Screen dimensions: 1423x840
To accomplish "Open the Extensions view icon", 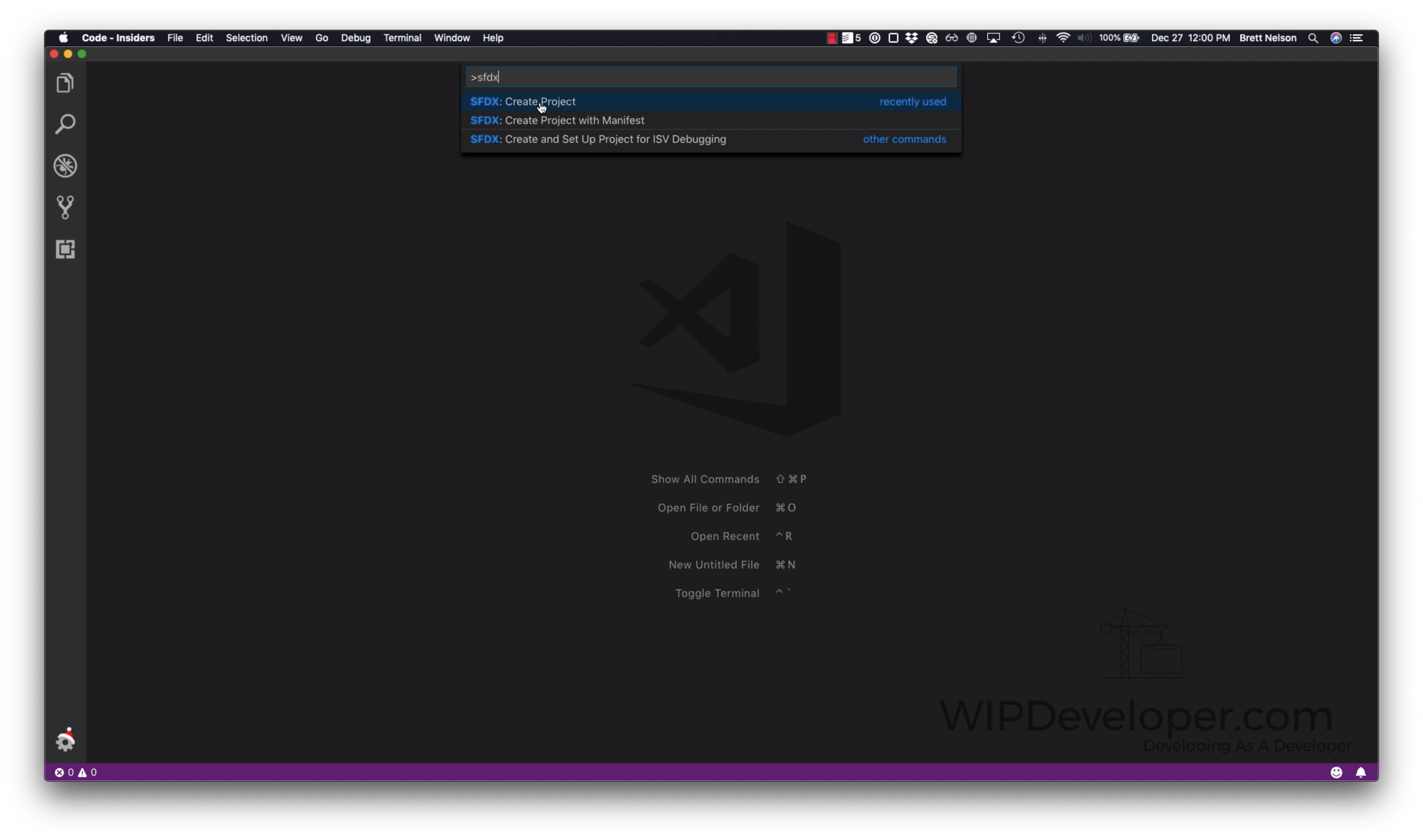I will [65, 249].
